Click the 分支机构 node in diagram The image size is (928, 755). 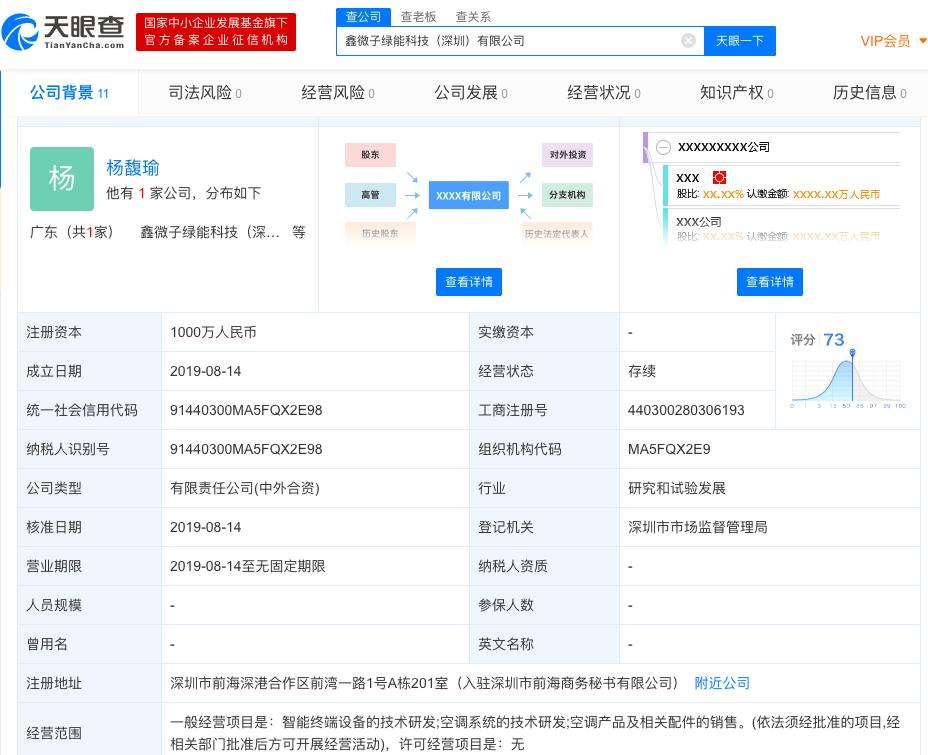(567, 195)
